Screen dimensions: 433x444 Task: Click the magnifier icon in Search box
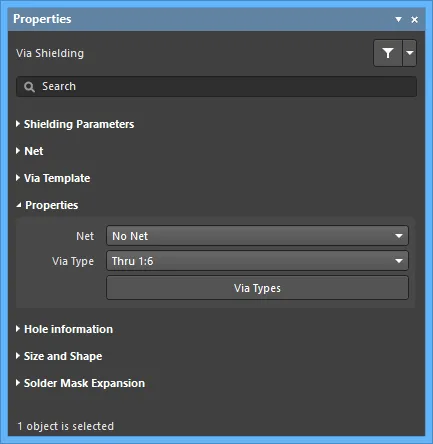[29, 87]
